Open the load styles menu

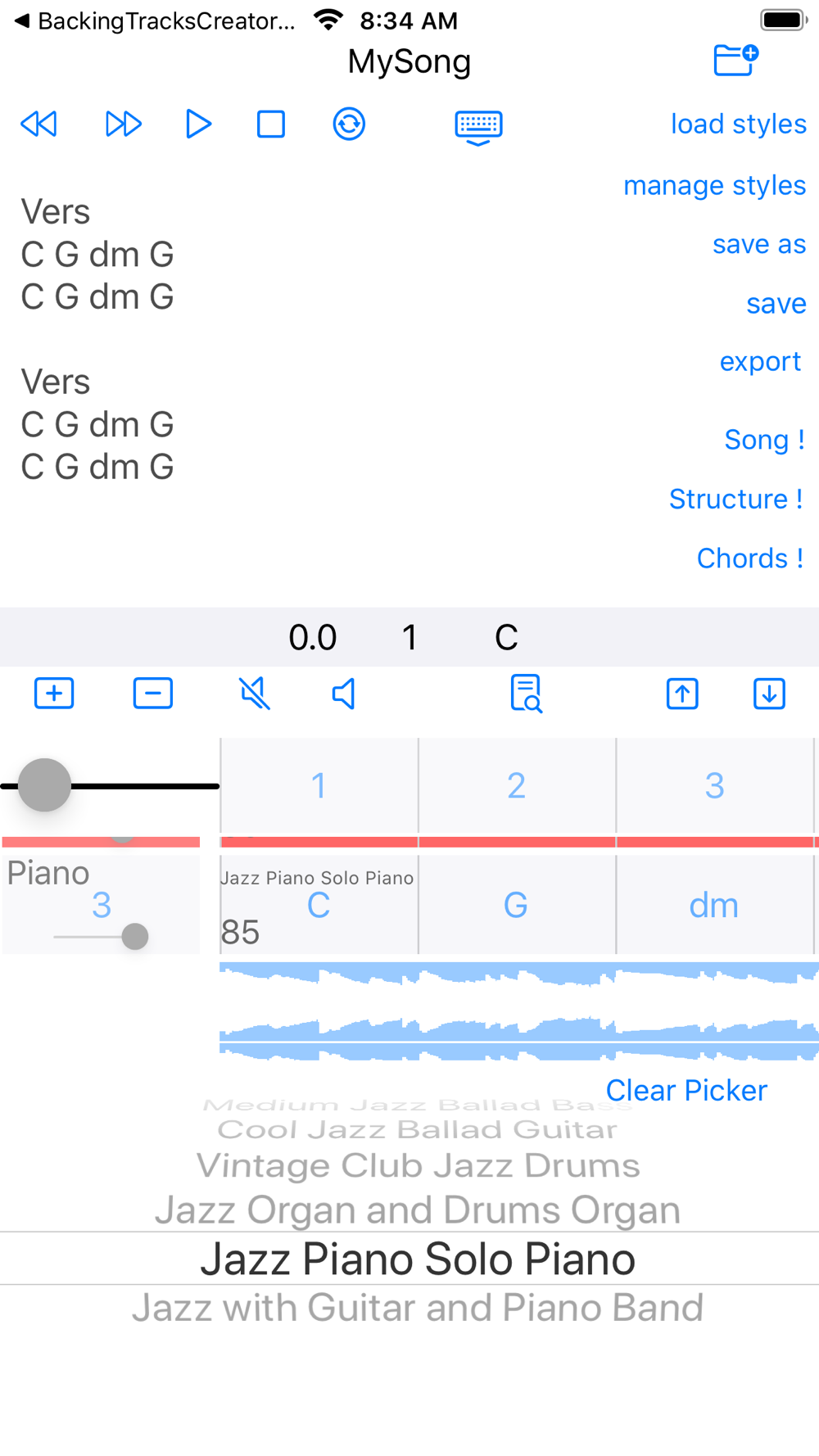click(739, 124)
